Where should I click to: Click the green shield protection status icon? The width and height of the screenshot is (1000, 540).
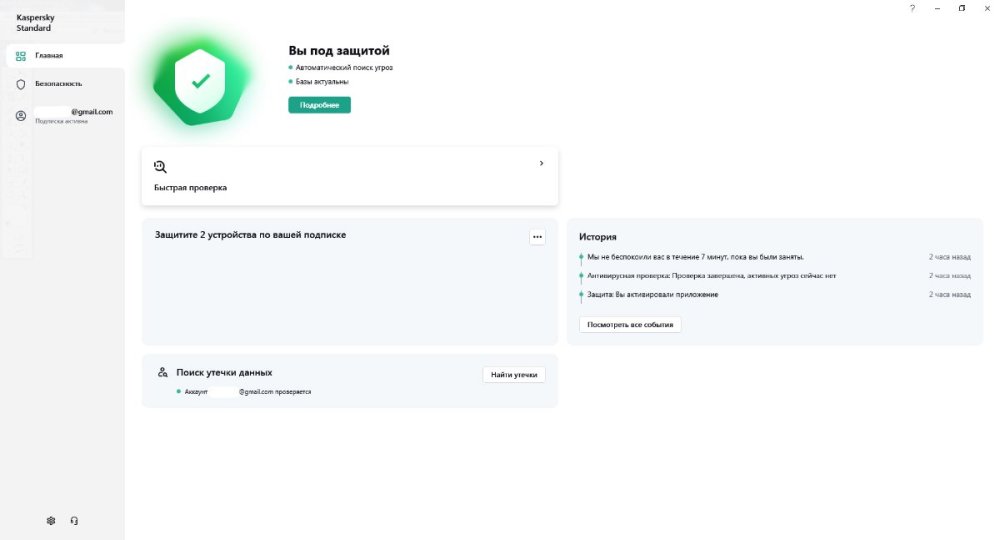coord(200,82)
